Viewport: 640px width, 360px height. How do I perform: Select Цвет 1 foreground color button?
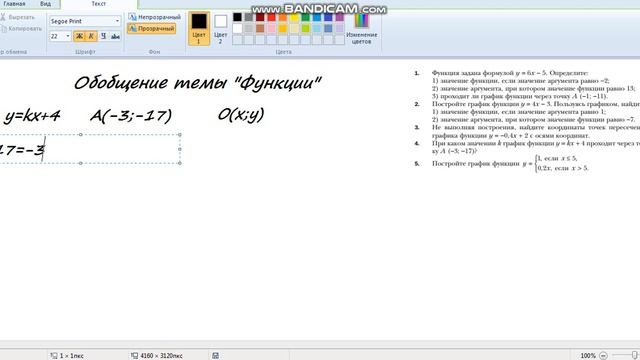pyautogui.click(x=199, y=28)
